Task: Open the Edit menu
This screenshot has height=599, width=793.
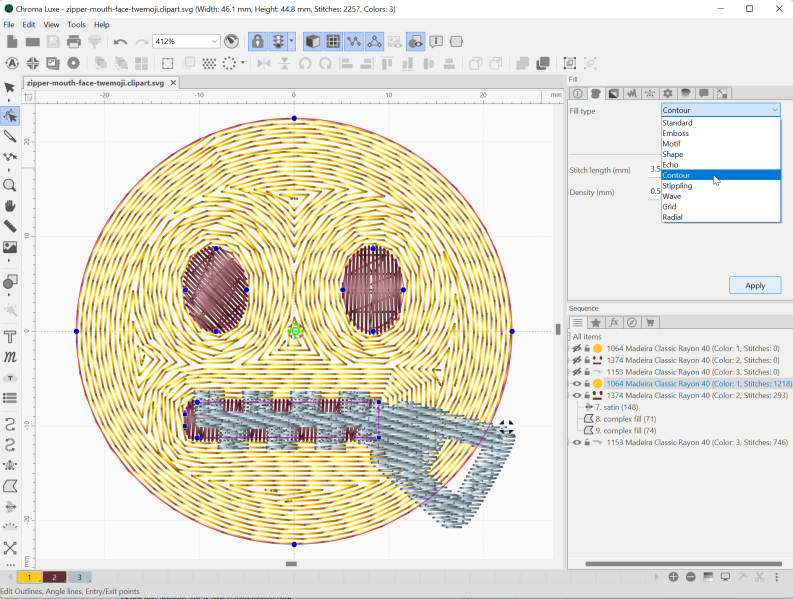Action: [x=29, y=24]
